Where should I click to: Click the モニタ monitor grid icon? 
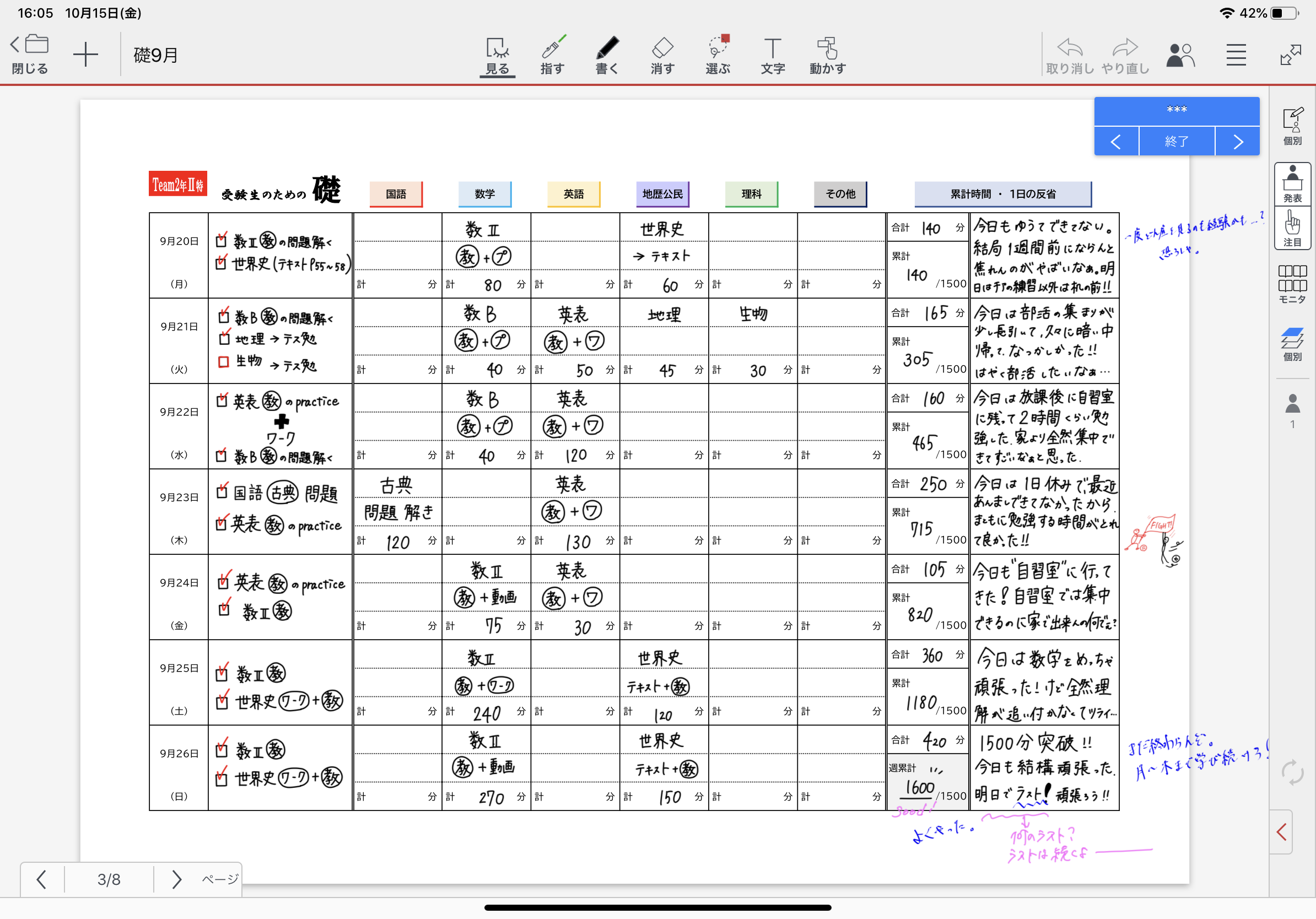[x=1292, y=284]
